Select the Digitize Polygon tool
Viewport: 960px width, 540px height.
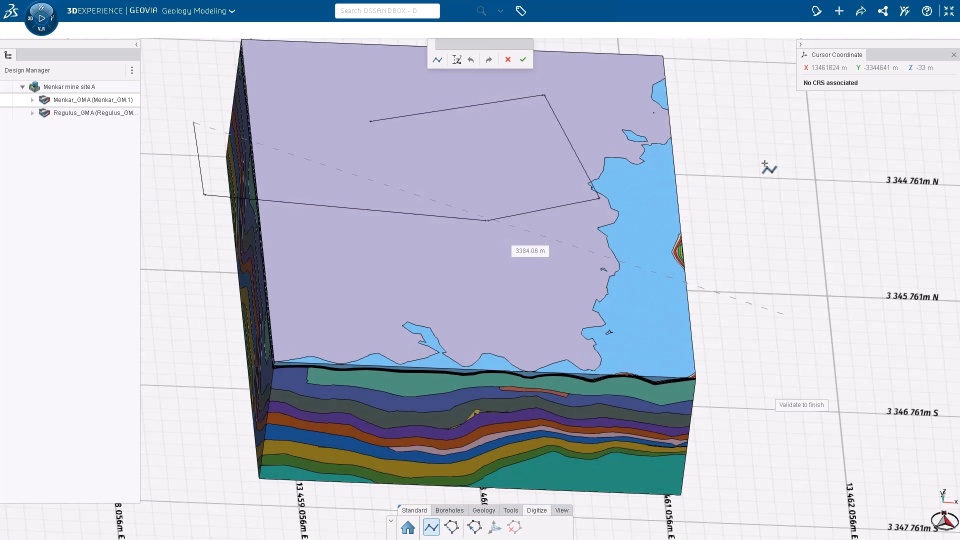[452, 527]
